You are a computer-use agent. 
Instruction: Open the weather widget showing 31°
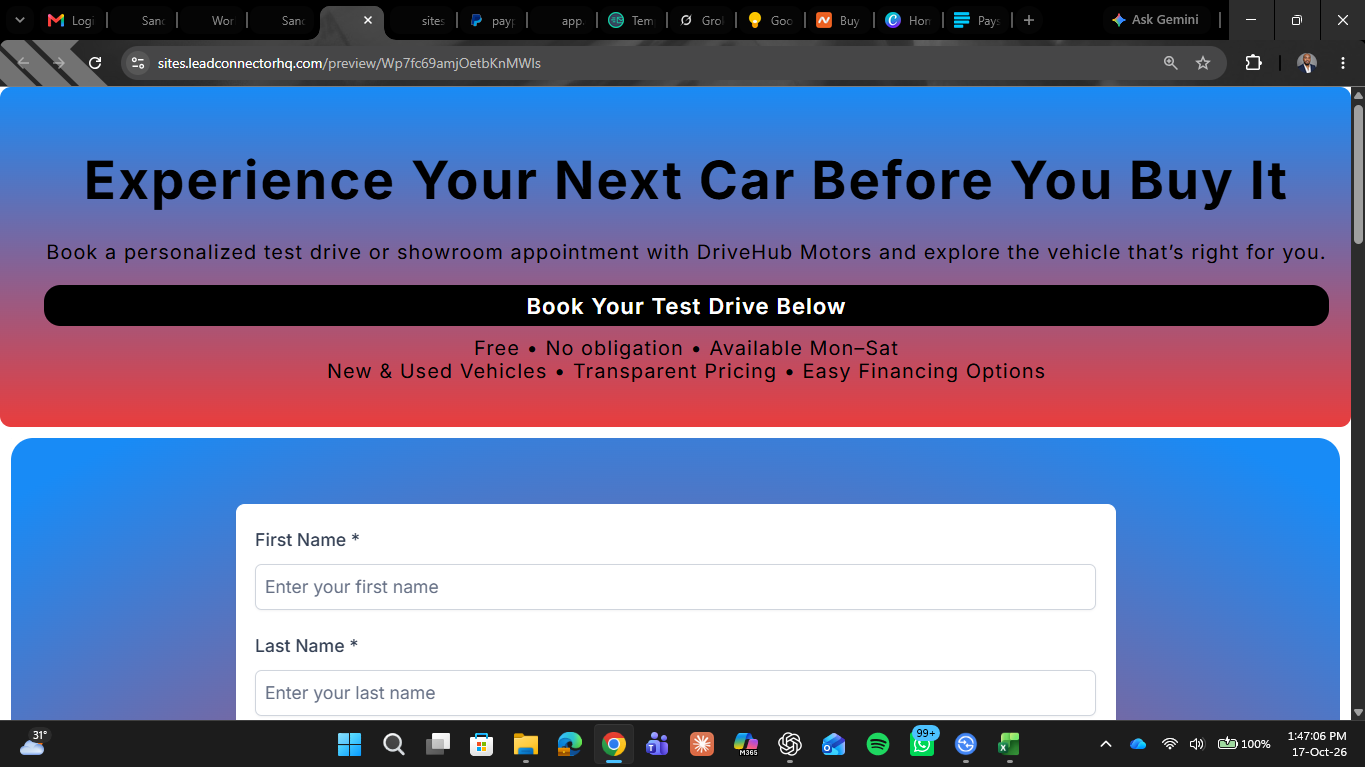pos(33,742)
